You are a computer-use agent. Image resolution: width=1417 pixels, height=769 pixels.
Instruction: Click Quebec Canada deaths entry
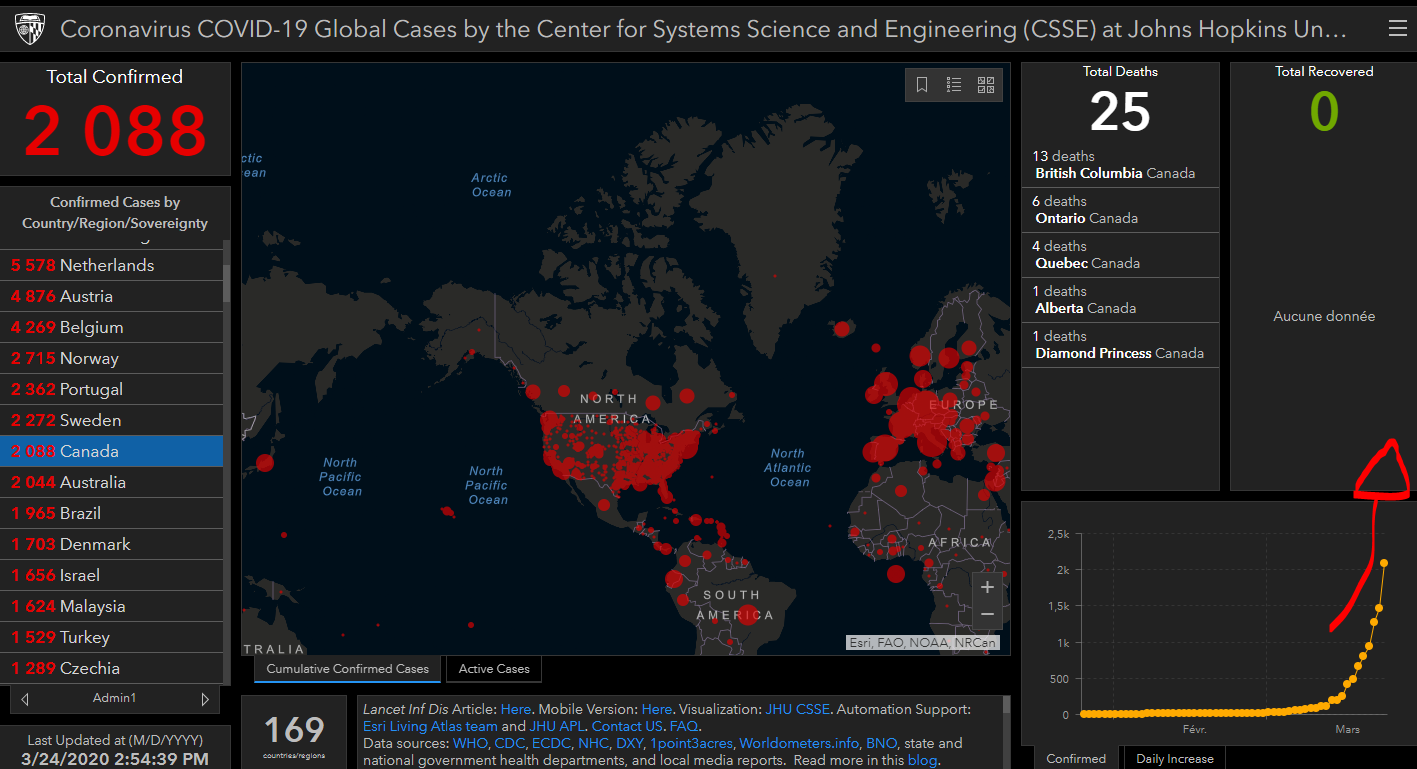click(x=1120, y=255)
